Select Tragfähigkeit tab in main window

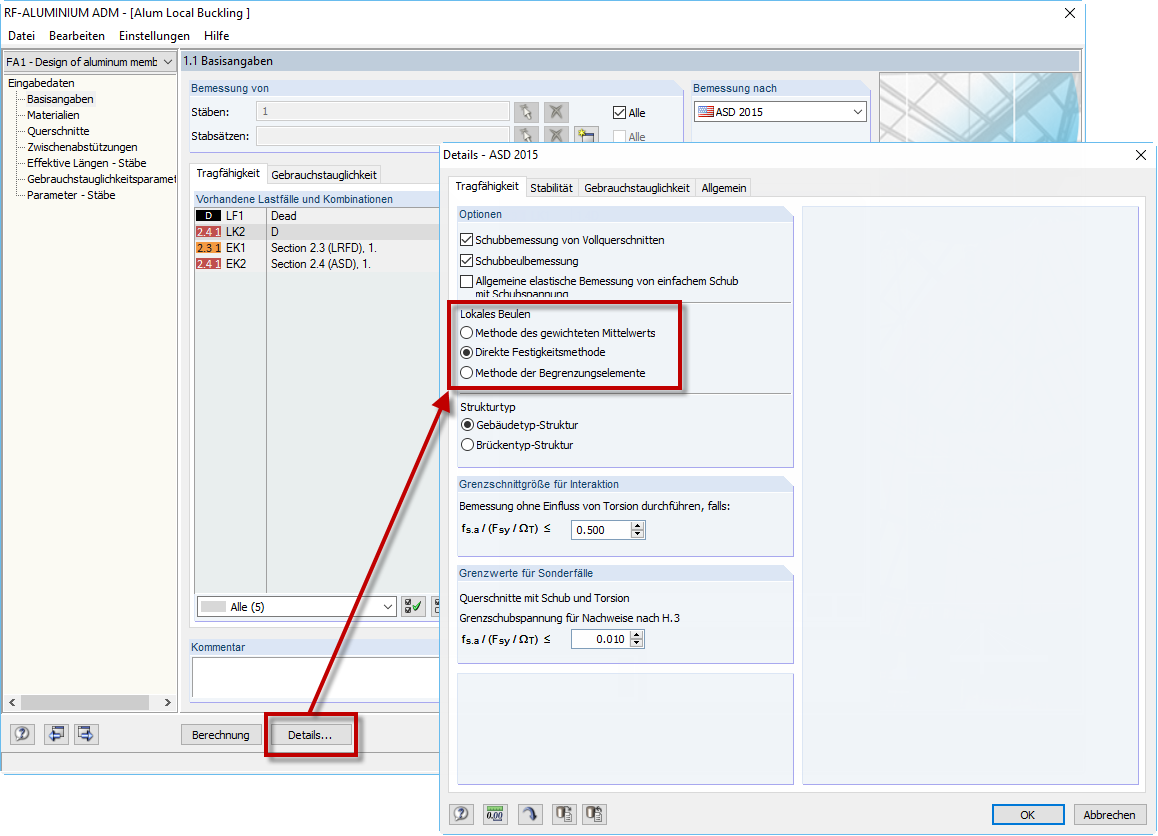tap(227, 173)
